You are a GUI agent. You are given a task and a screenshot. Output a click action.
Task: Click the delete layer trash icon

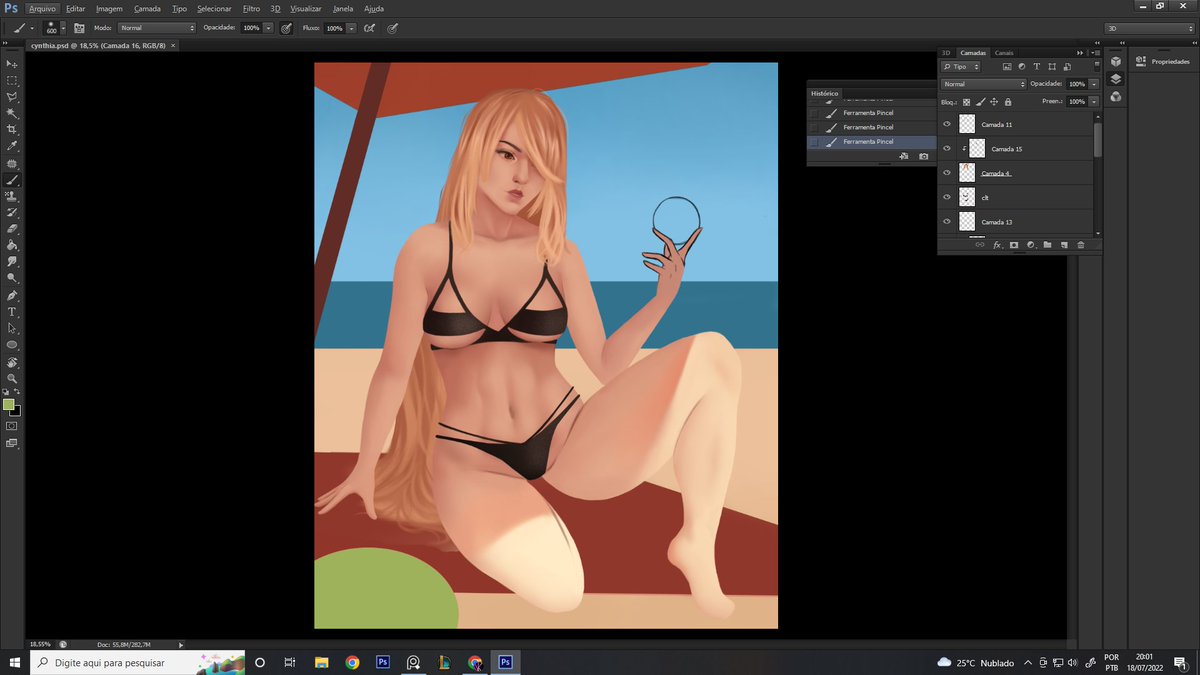(x=1081, y=245)
